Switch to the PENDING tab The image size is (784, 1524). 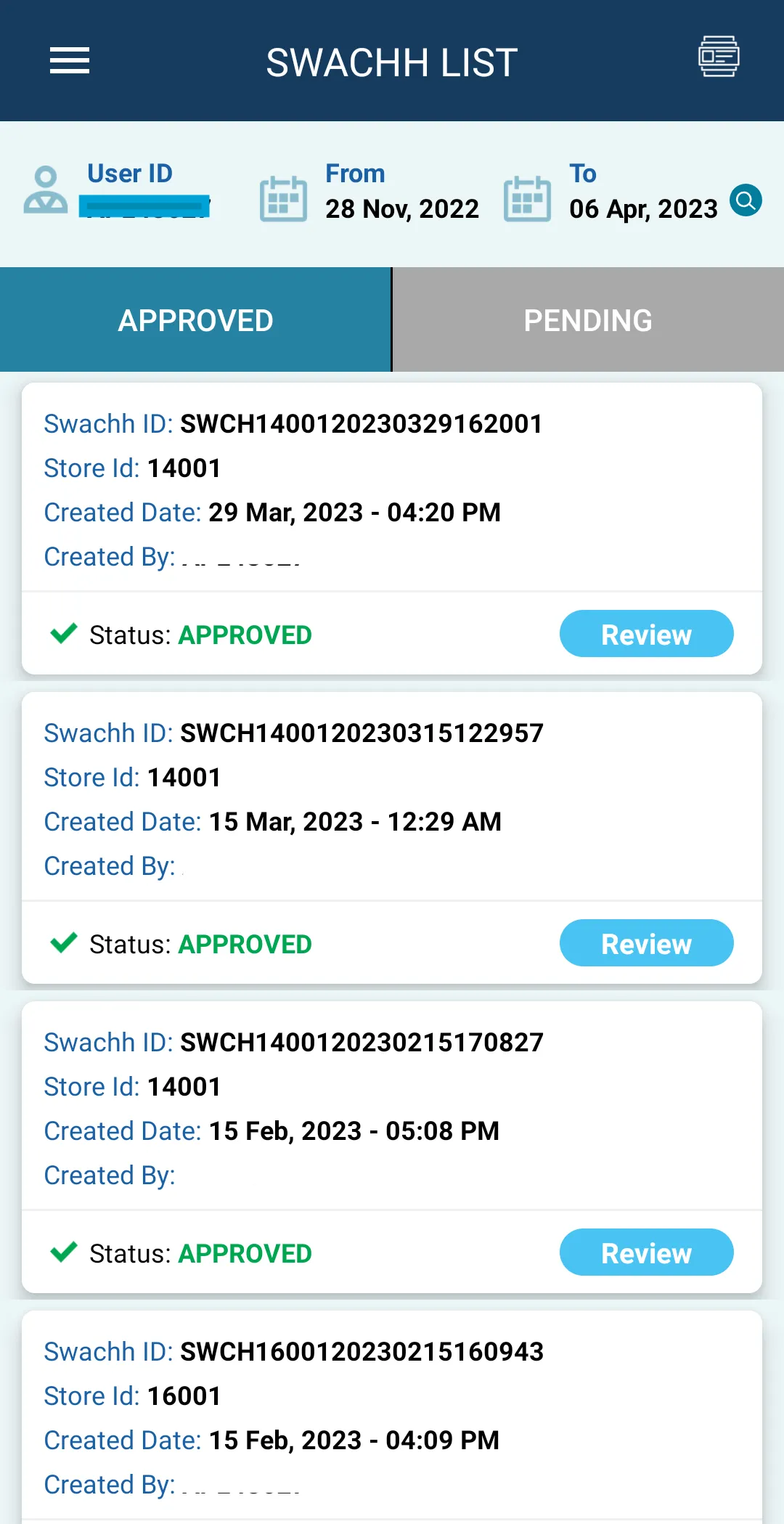pos(587,319)
